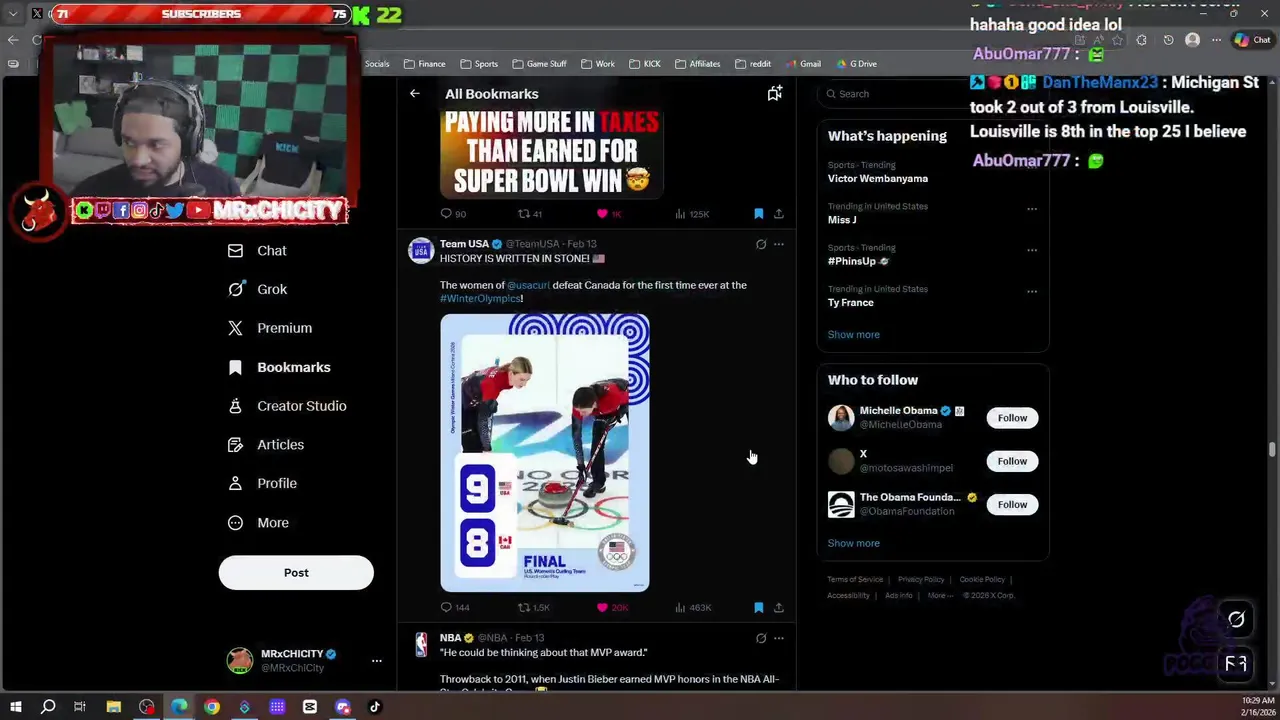Image resolution: width=1280 pixels, height=720 pixels.
Task: Follow the @motosawashimpel account
Action: (1012, 461)
